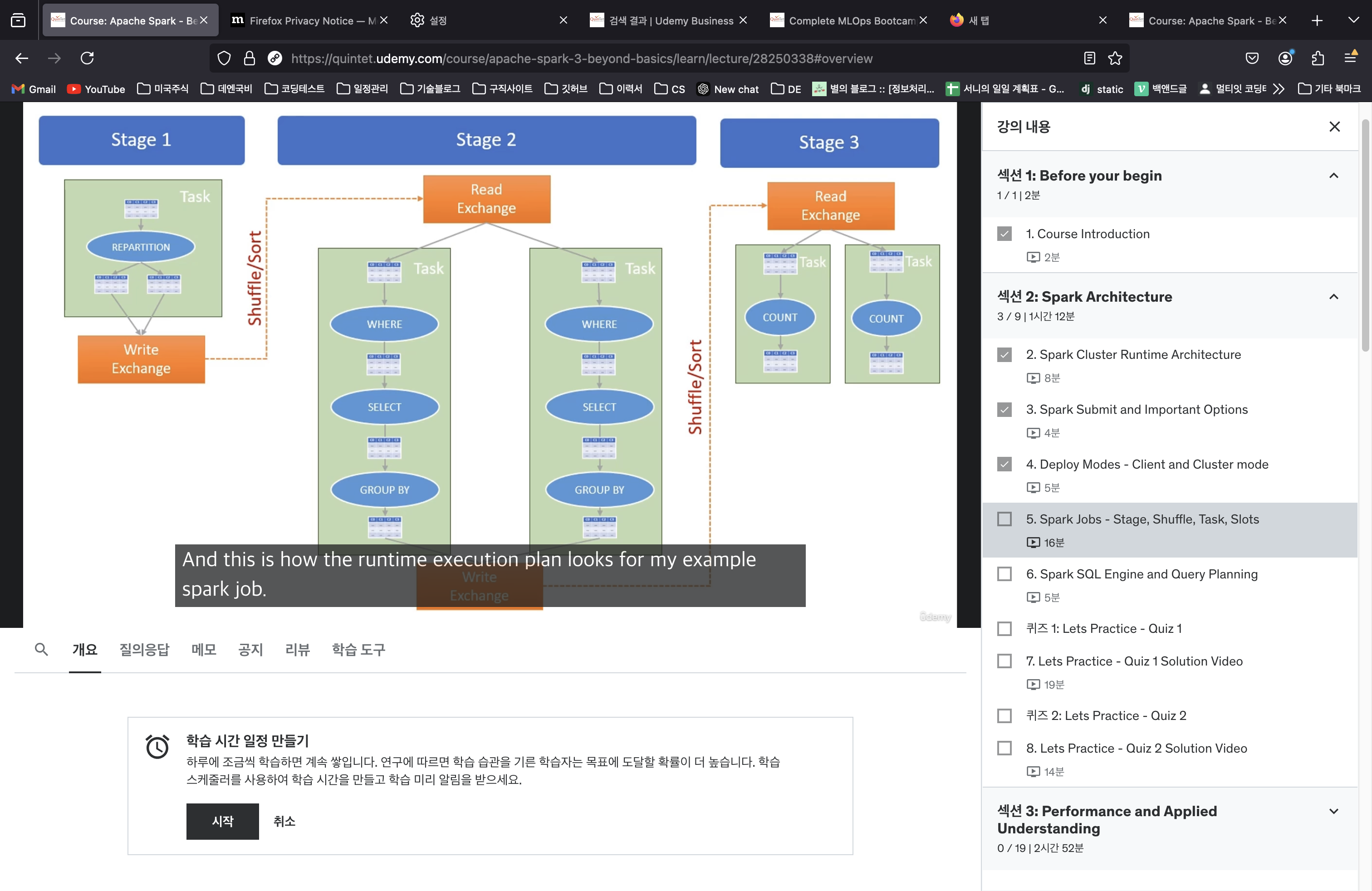Open Firefox hamburger application menu
This screenshot has width=1372, height=891.
(1350, 58)
